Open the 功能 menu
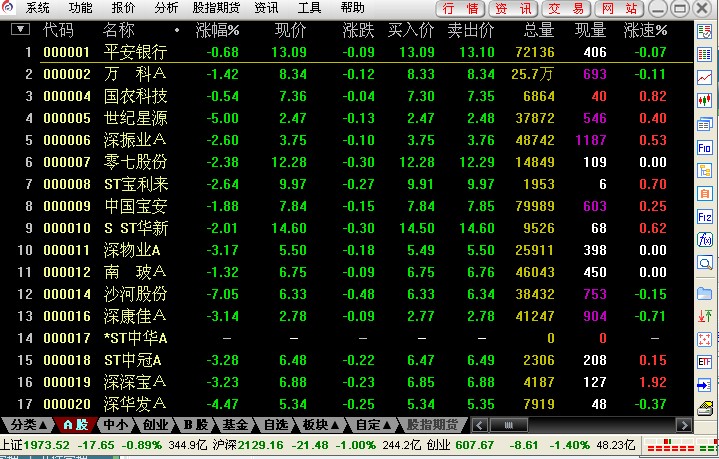The height and width of the screenshot is (459, 719). coord(80,8)
